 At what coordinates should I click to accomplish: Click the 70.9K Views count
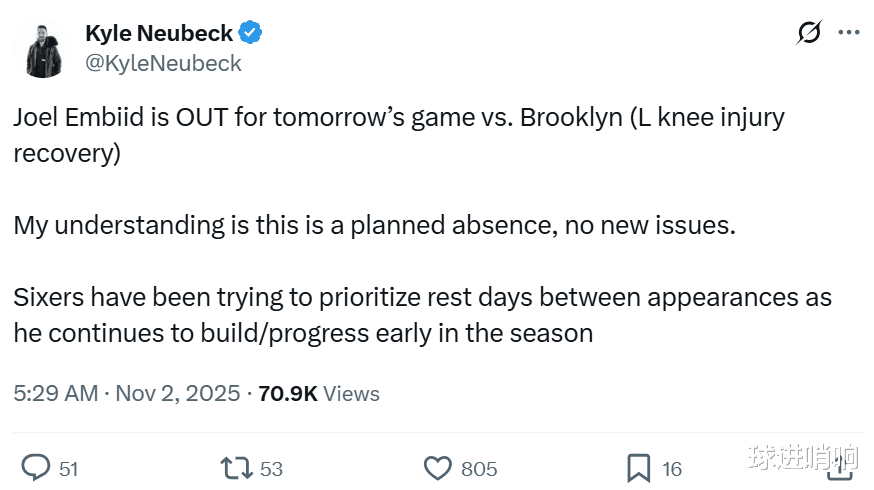coord(318,393)
